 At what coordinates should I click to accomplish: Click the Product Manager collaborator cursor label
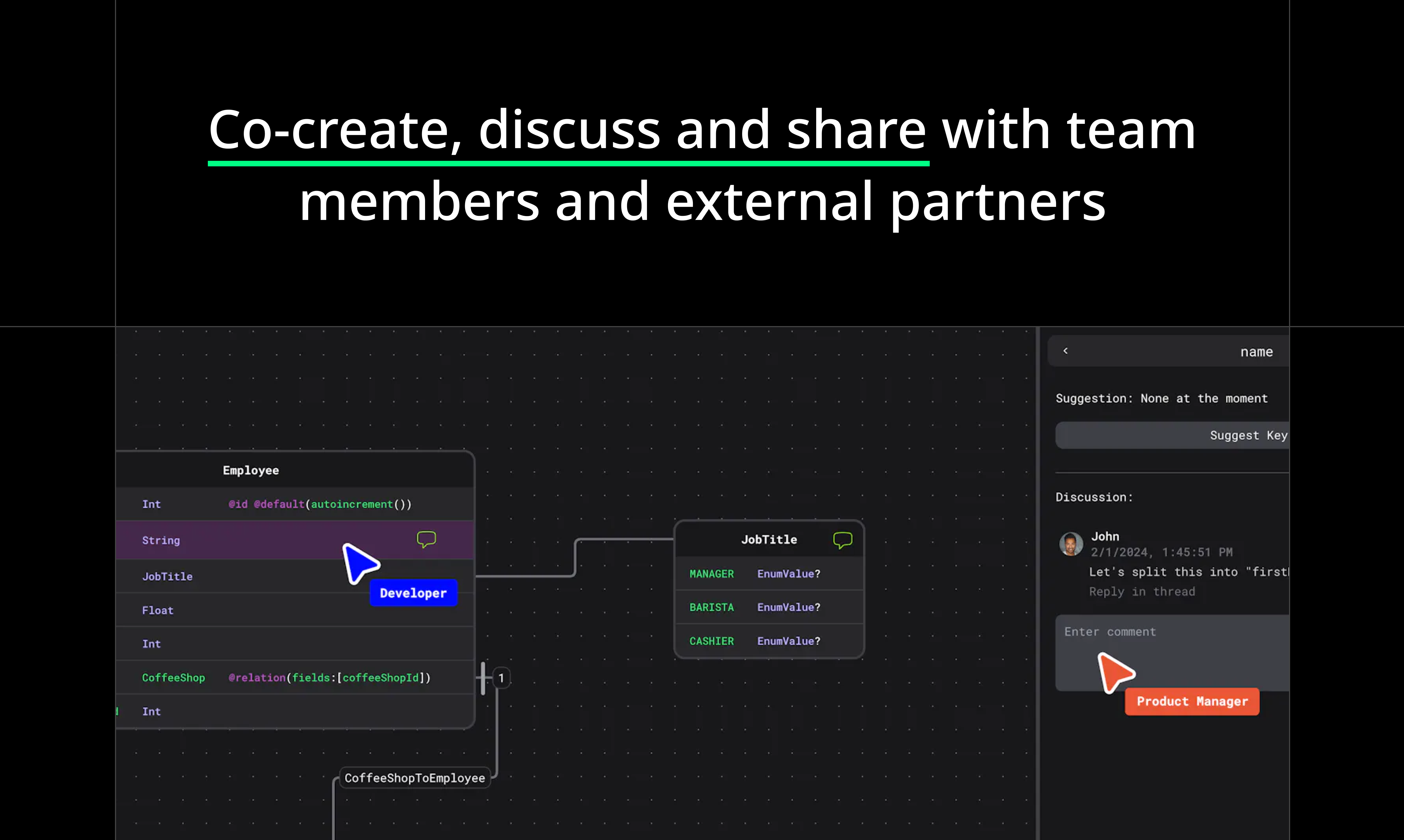tap(1192, 701)
